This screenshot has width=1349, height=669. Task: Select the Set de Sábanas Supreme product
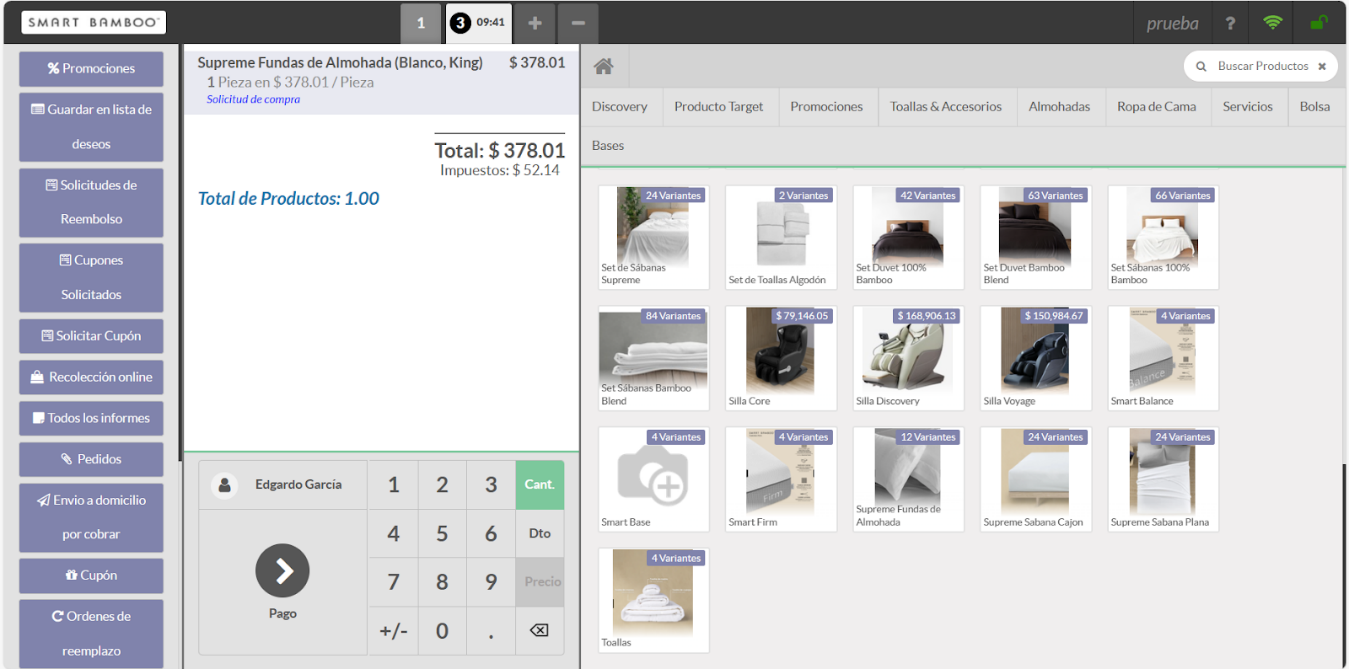(x=654, y=237)
